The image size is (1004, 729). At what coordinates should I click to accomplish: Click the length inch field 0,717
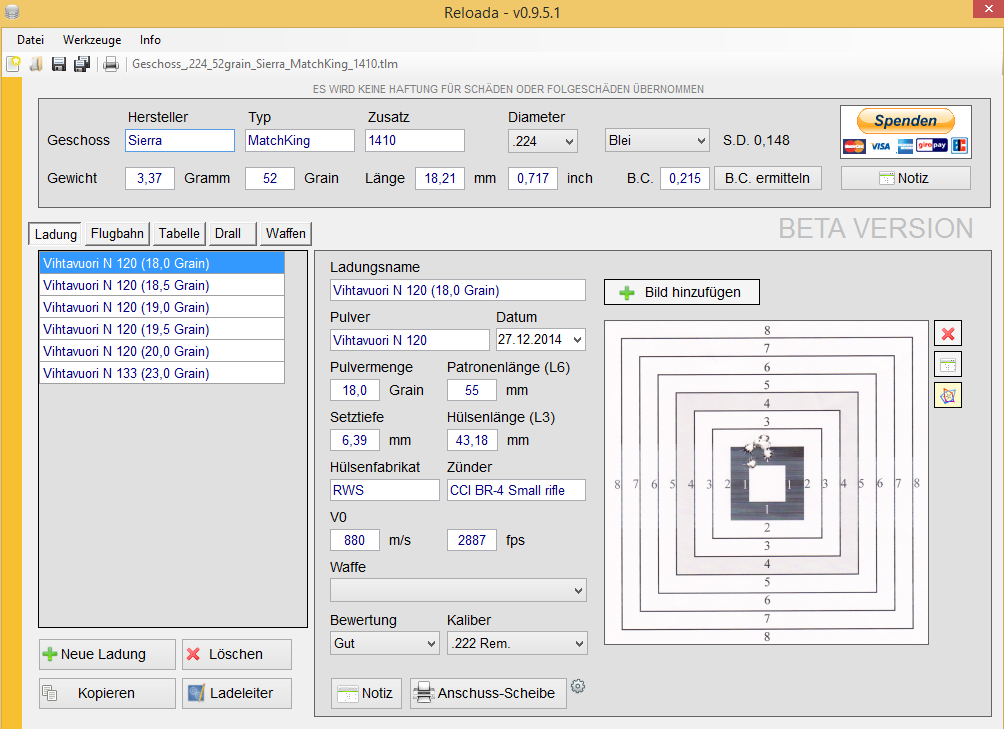[533, 178]
